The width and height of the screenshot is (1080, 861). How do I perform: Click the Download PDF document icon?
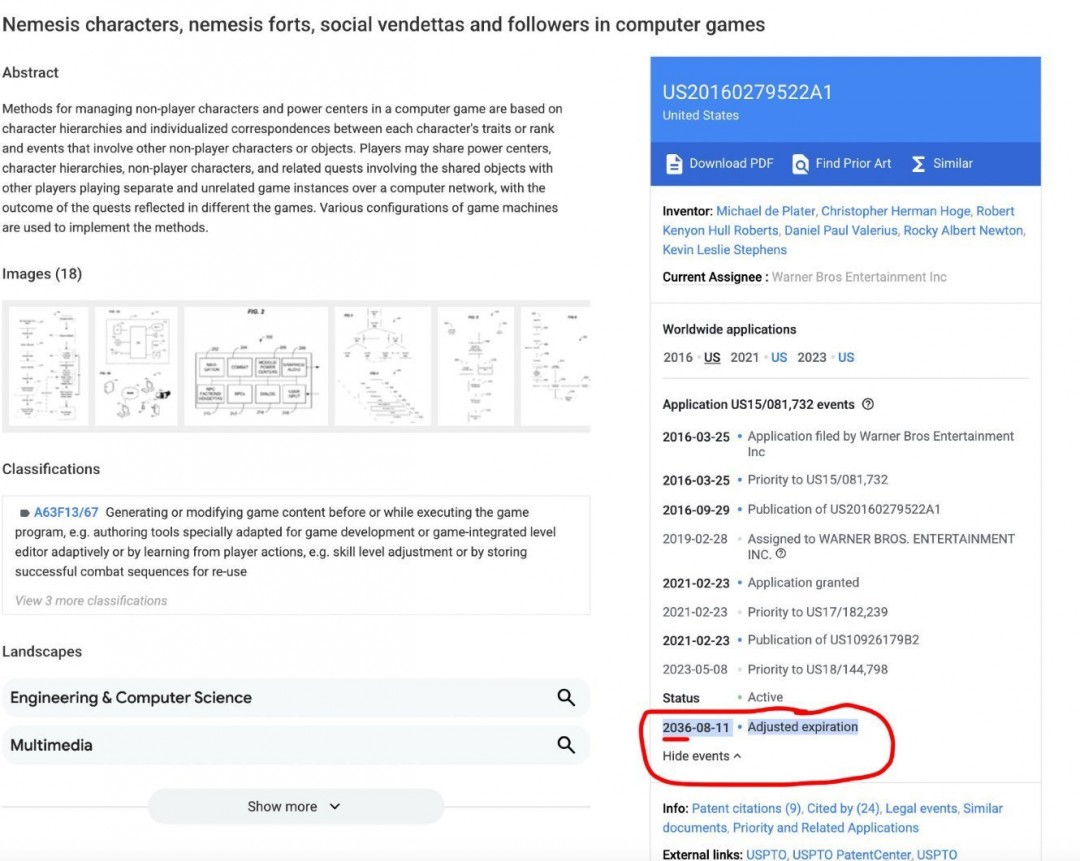(674, 164)
